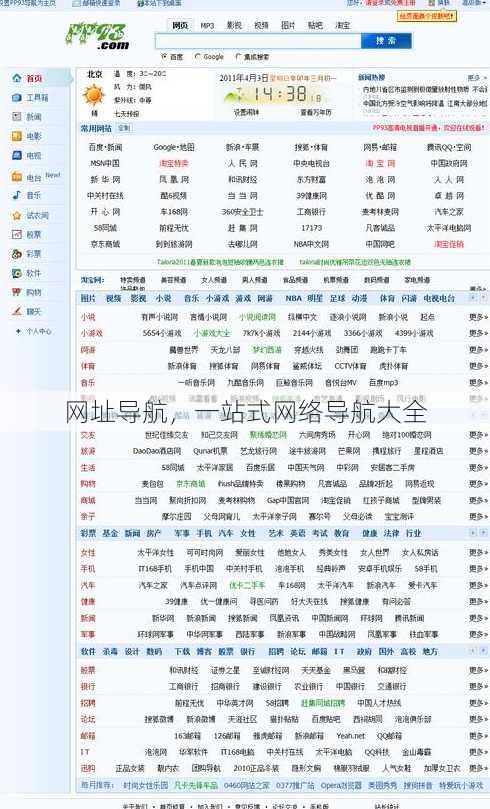Viewport: 490px width, 809px height.
Task: Open the 世纪佳缘交友 link
Action: 167,434
